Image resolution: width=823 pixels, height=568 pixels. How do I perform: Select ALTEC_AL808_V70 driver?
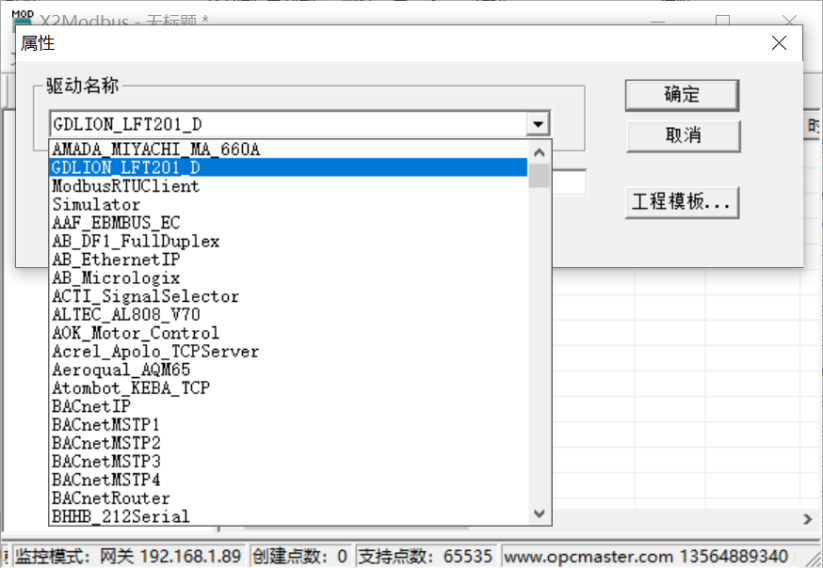(x=288, y=314)
